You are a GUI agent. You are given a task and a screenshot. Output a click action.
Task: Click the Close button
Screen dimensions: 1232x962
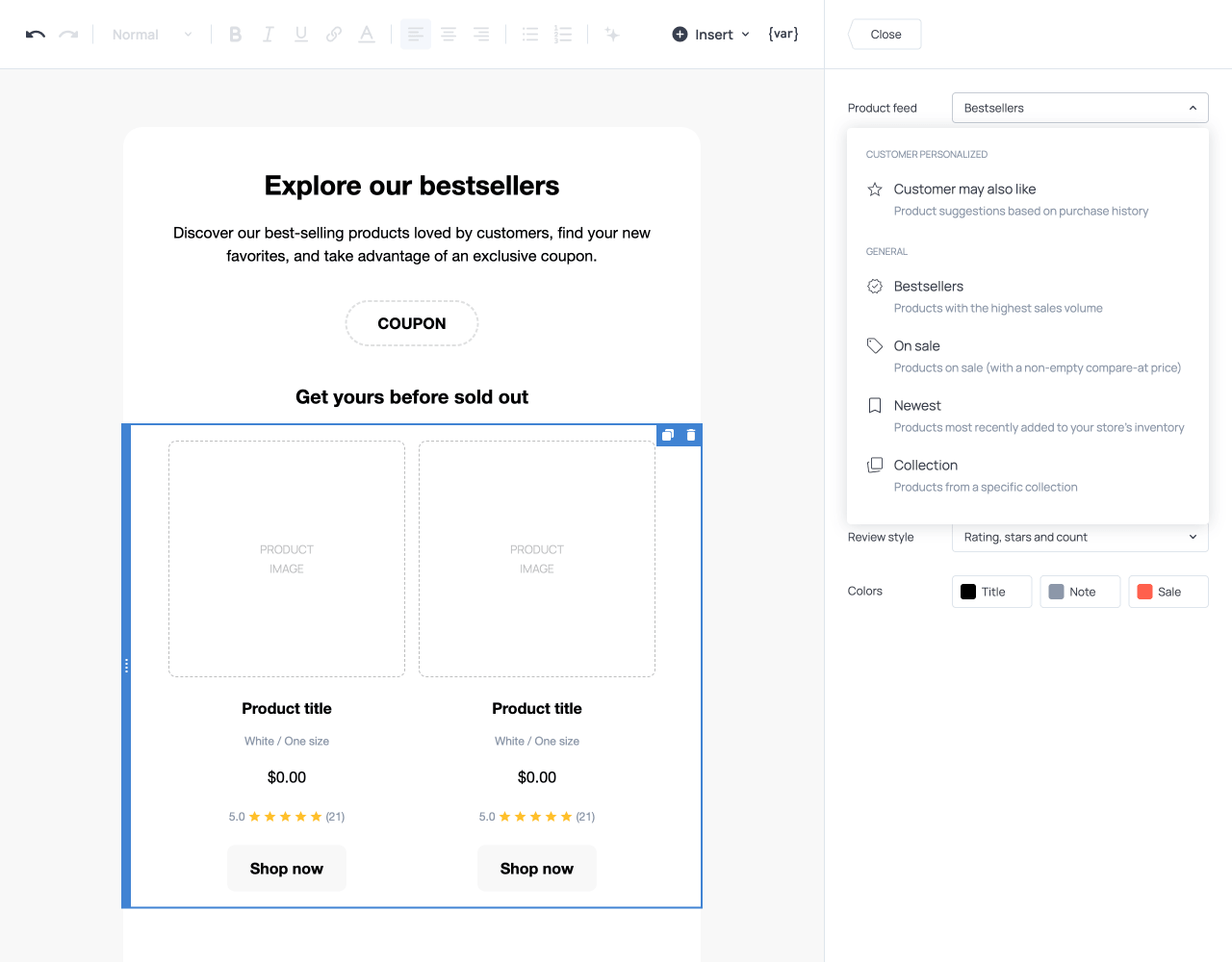pos(884,34)
